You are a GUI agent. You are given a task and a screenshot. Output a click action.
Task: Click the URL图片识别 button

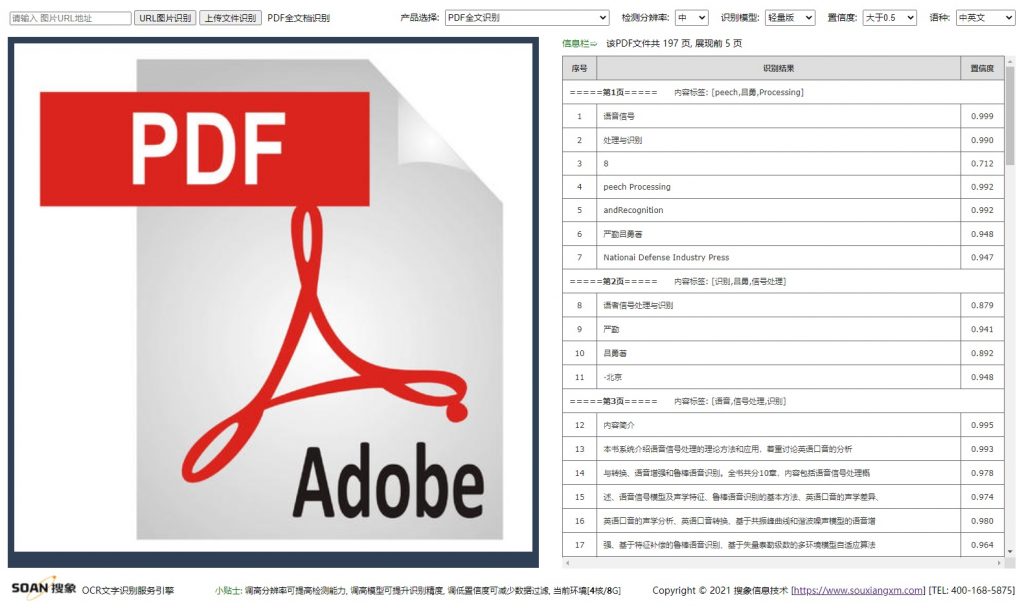tap(165, 18)
